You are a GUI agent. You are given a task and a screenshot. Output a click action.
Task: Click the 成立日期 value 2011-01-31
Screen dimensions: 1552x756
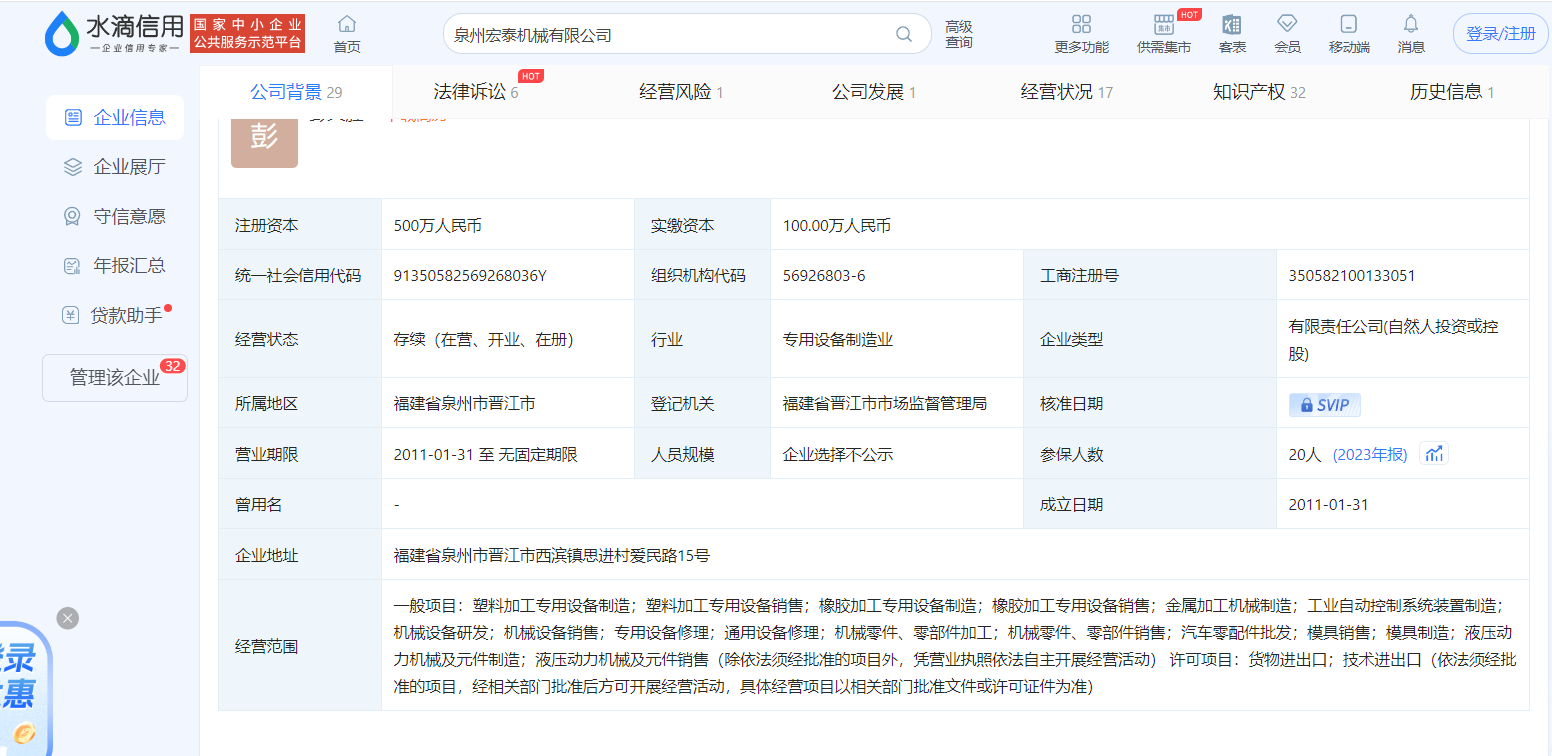1329,505
